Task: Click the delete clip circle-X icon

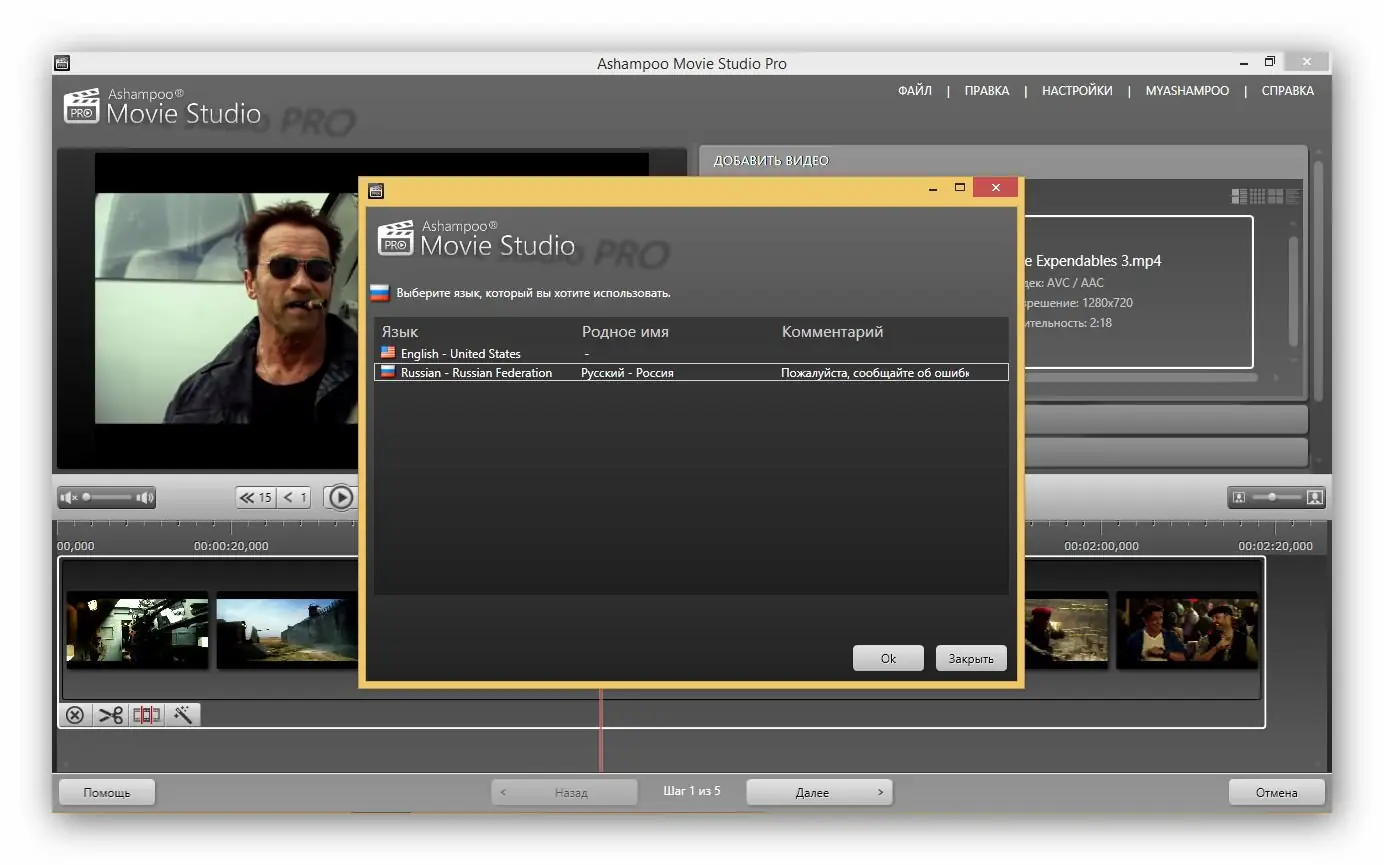Action: 75,715
